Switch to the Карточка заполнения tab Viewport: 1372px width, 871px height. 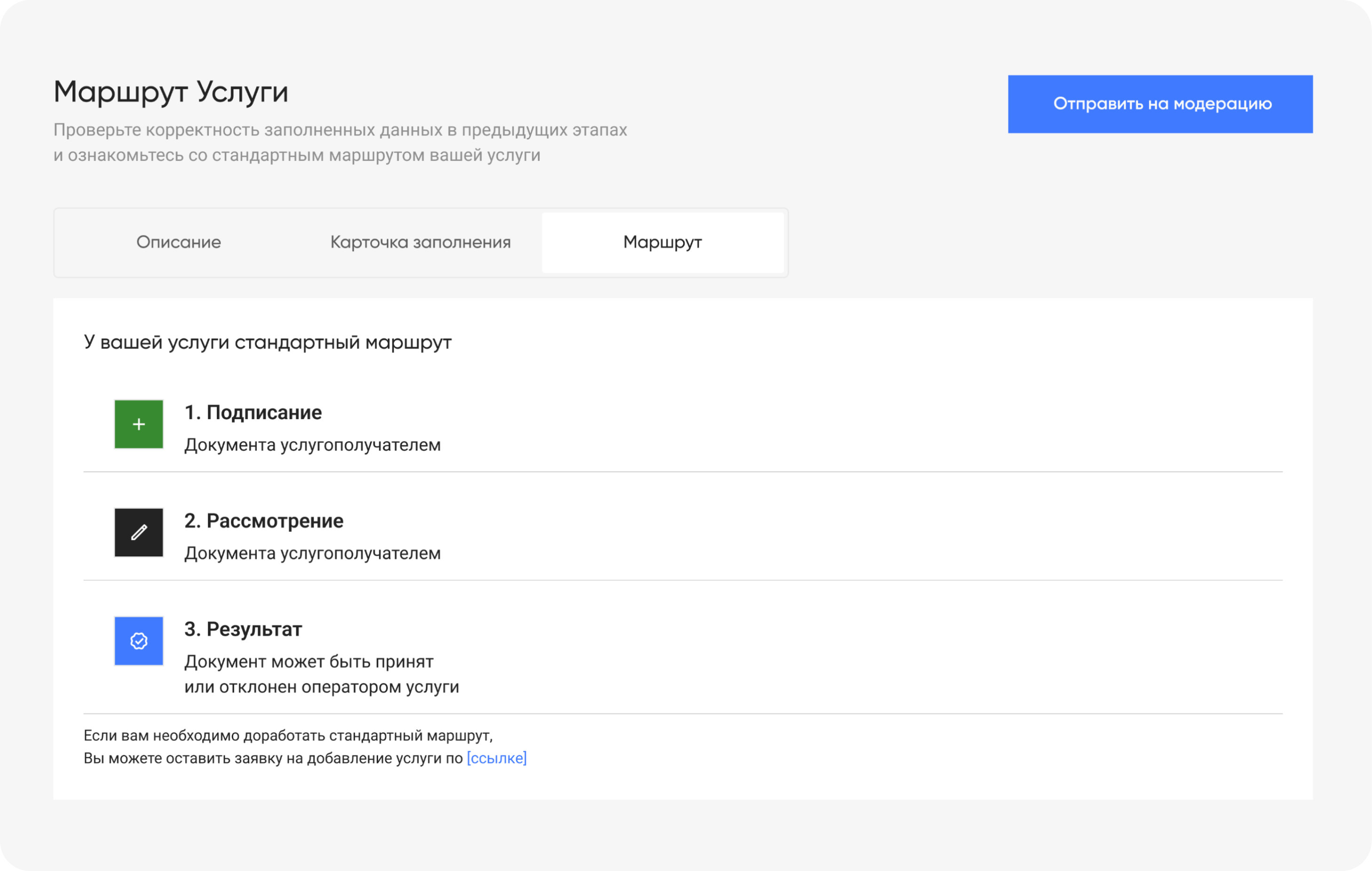click(420, 242)
